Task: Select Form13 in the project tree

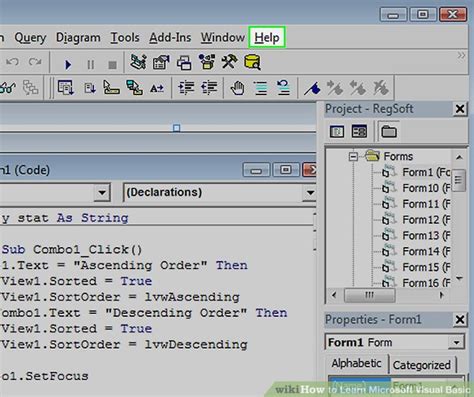Action: (427, 236)
